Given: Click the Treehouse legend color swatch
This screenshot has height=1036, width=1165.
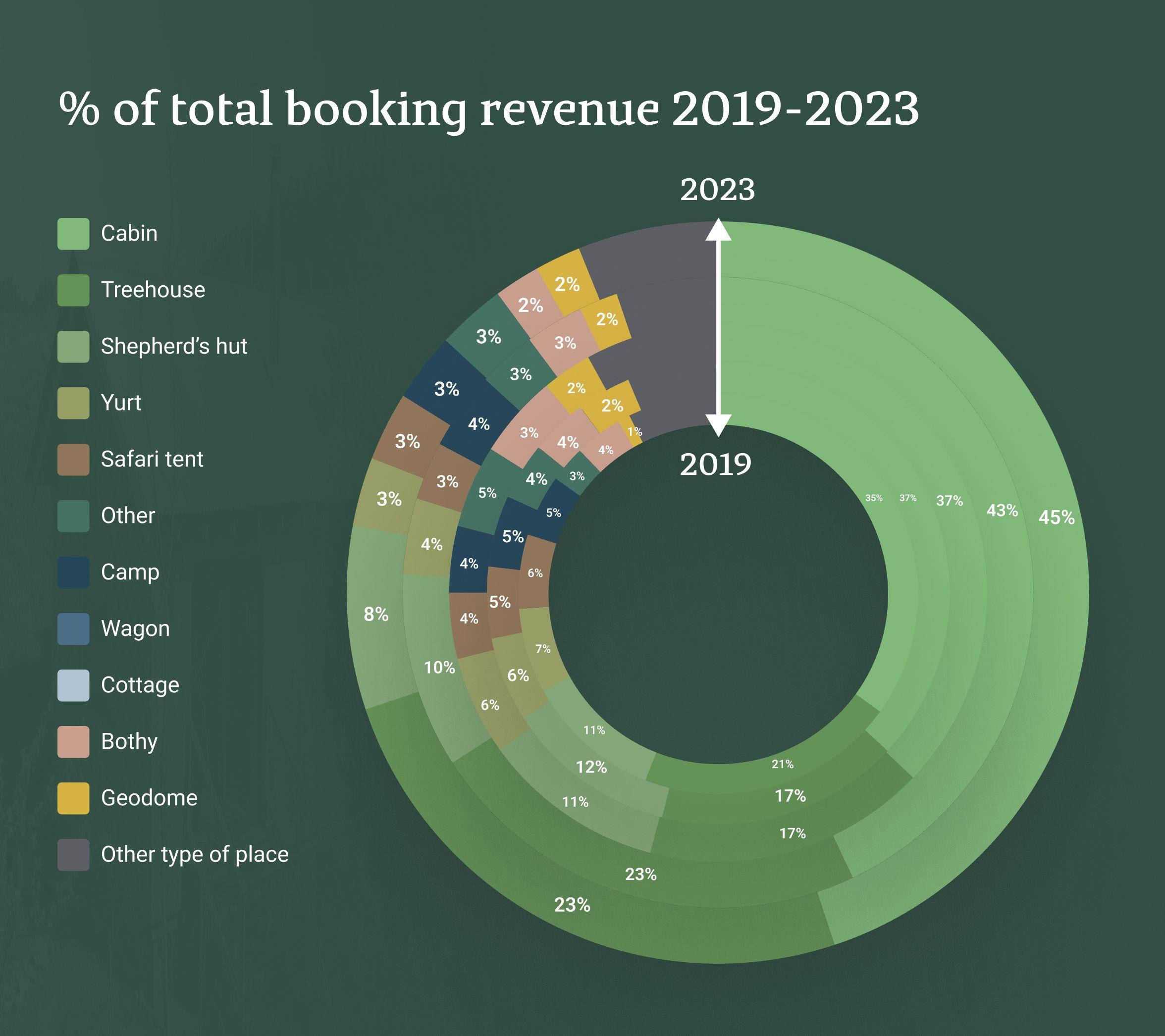Looking at the screenshot, I should click(x=73, y=290).
